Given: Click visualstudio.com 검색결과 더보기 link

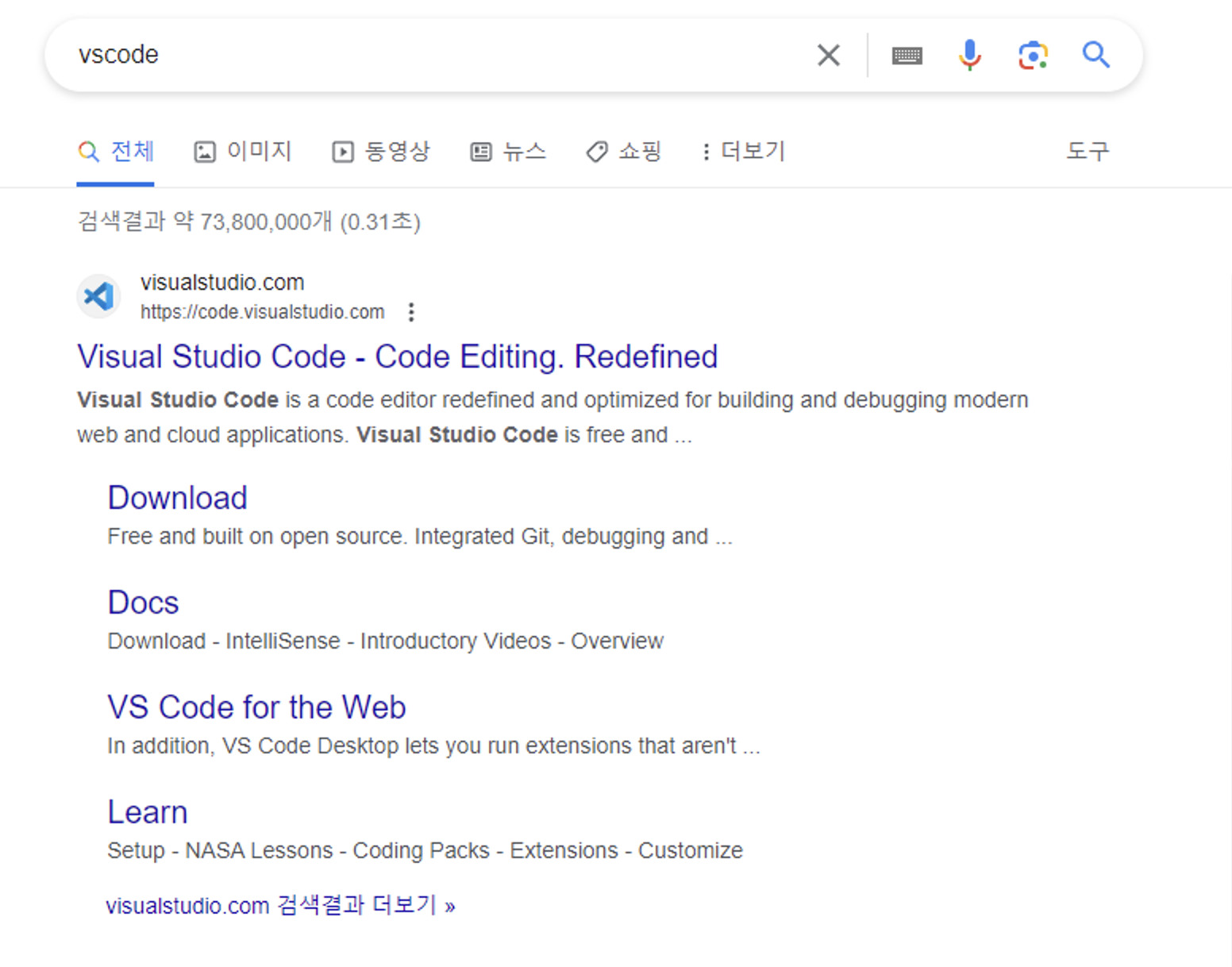Looking at the screenshot, I should tap(281, 906).
